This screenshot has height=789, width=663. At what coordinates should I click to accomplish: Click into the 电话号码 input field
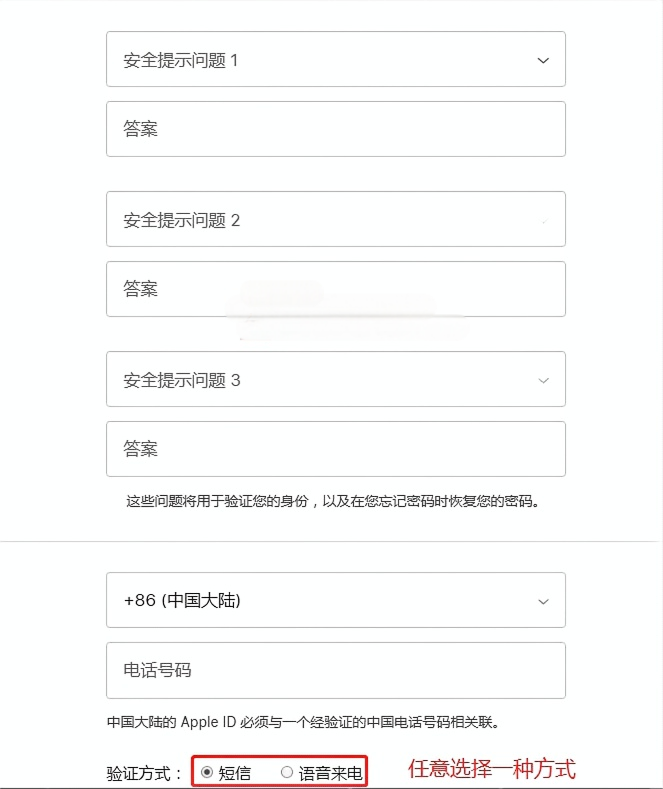(336, 670)
